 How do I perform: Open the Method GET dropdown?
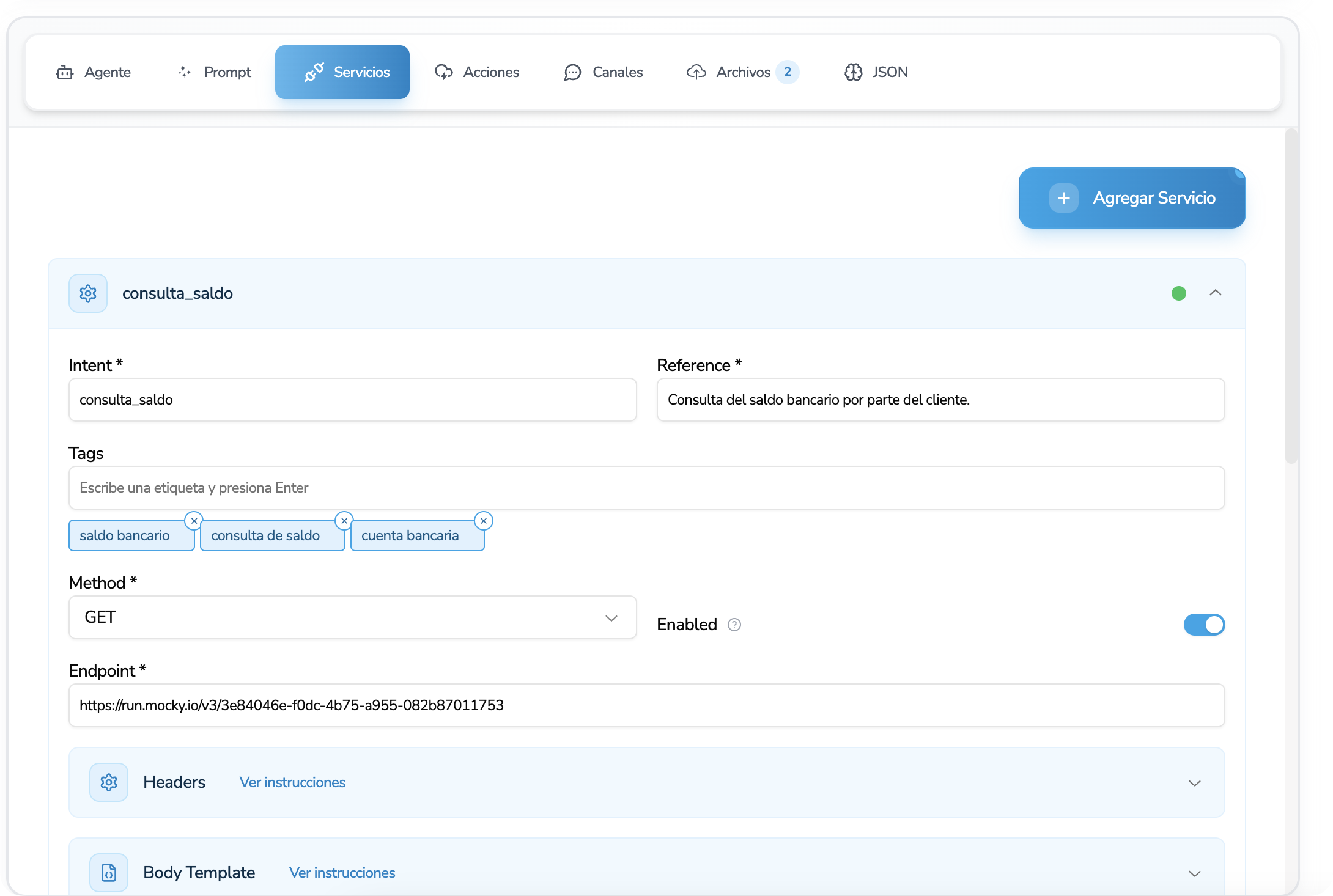coord(352,617)
